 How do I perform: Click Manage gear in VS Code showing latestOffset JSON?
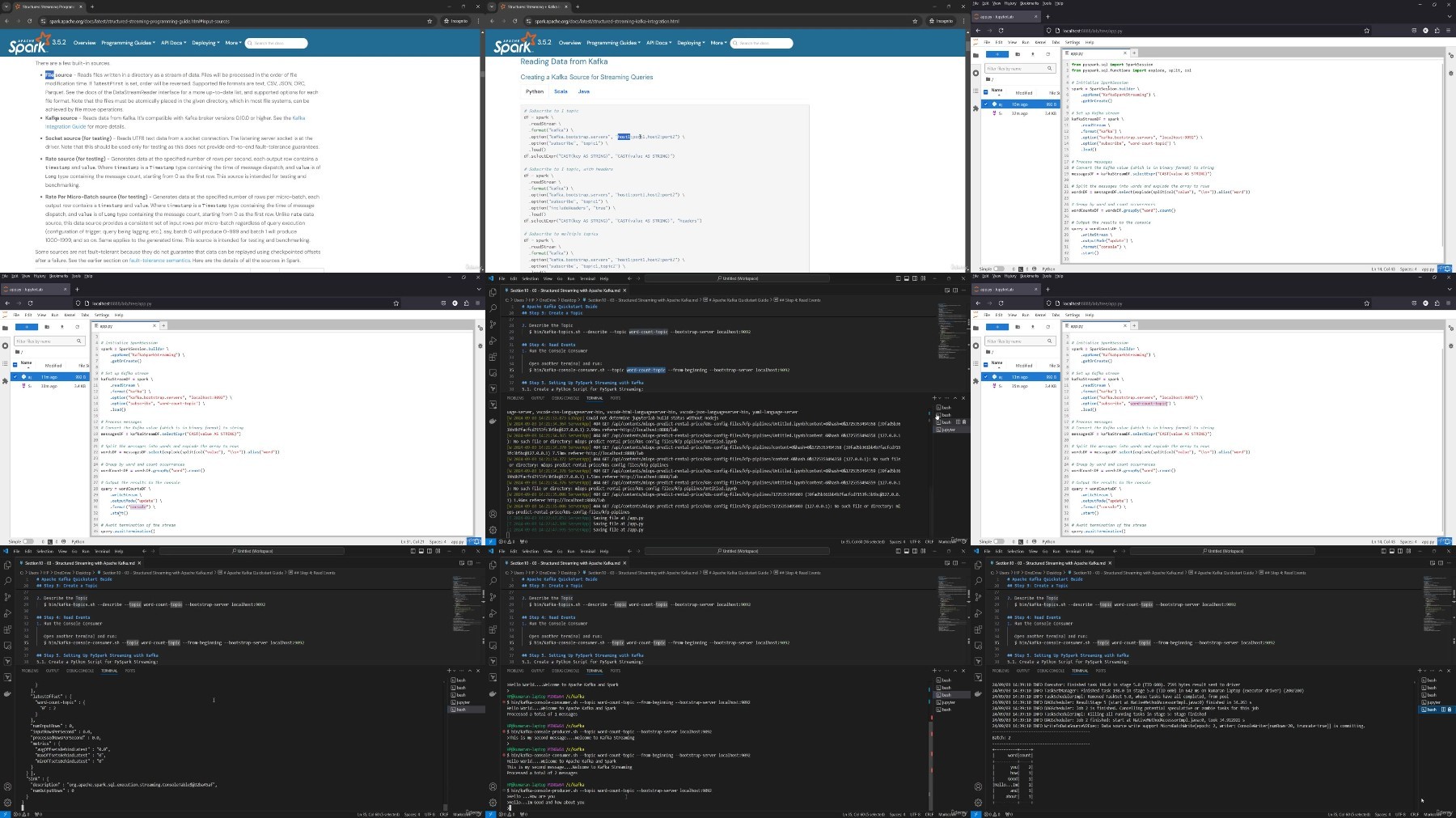coord(7,803)
